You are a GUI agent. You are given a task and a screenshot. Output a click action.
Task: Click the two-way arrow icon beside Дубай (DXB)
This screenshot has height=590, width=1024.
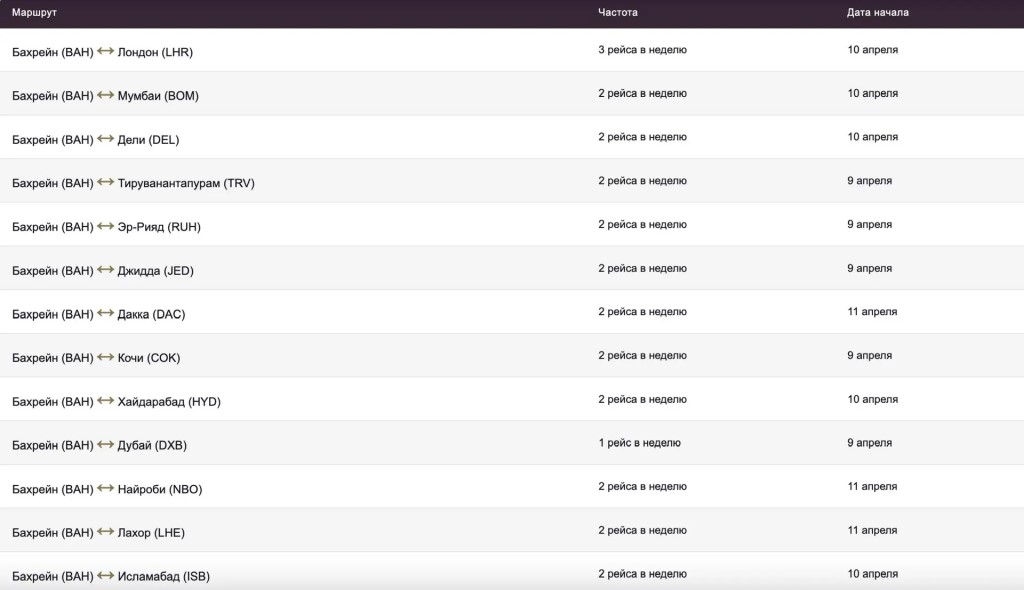(x=105, y=445)
